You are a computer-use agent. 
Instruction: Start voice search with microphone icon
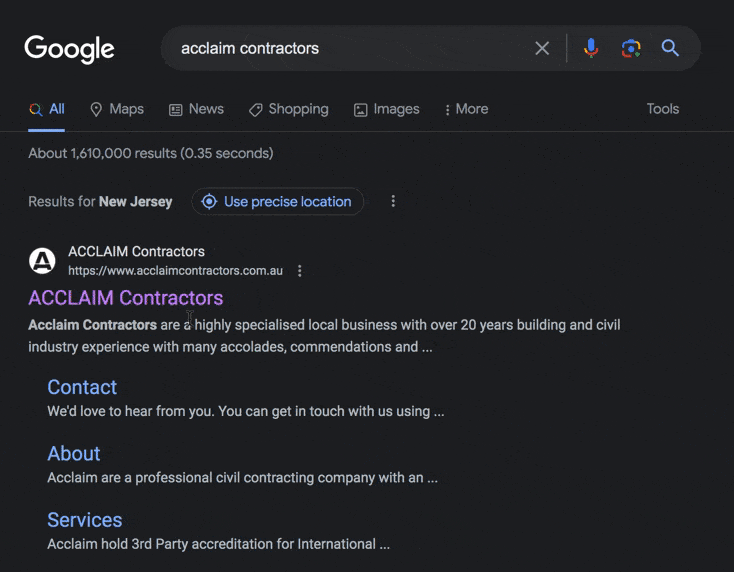(591, 48)
